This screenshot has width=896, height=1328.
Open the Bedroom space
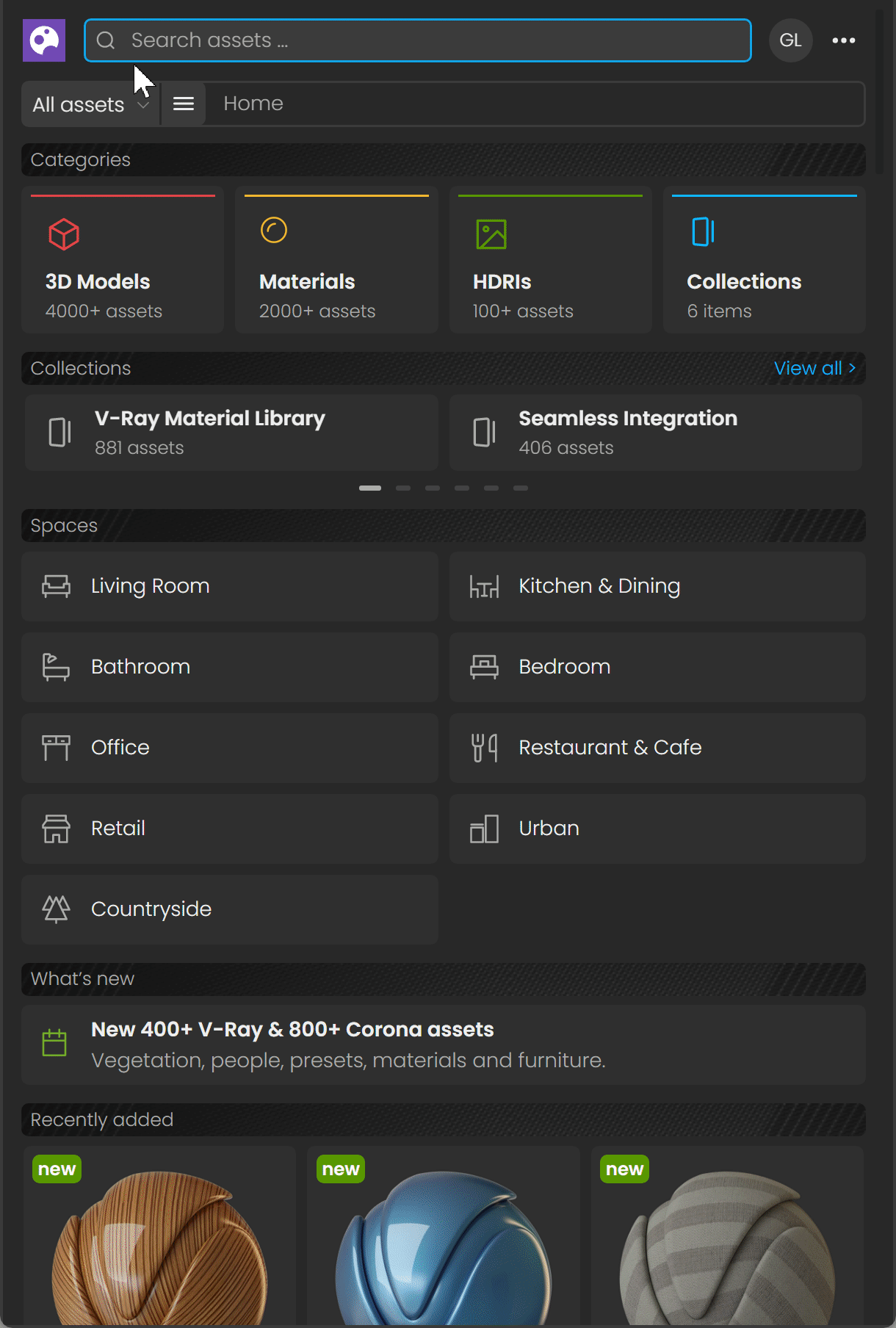[x=657, y=667]
